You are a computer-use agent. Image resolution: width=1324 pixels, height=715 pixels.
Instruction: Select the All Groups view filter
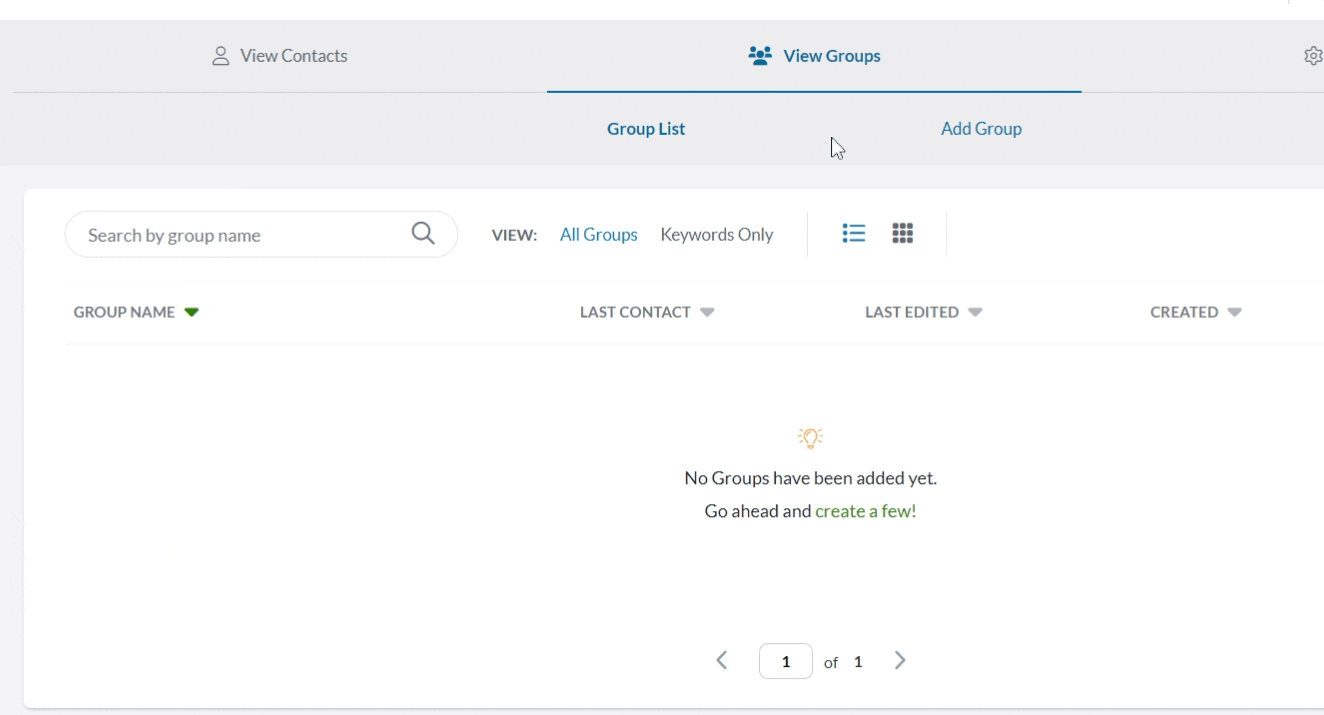598,235
